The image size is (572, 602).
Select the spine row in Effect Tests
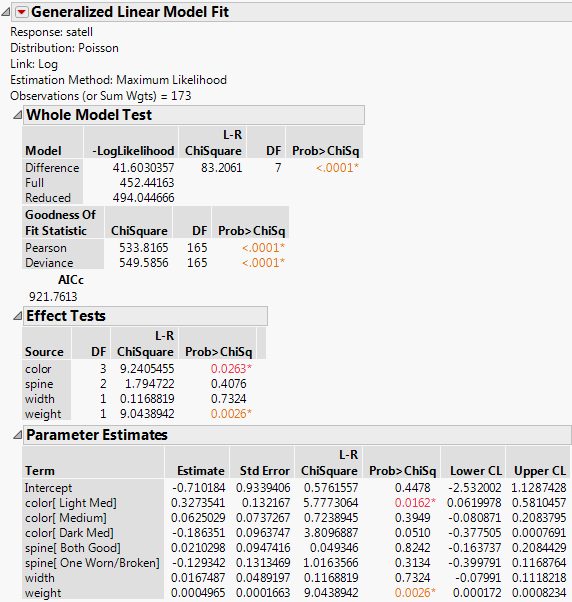click(39, 384)
